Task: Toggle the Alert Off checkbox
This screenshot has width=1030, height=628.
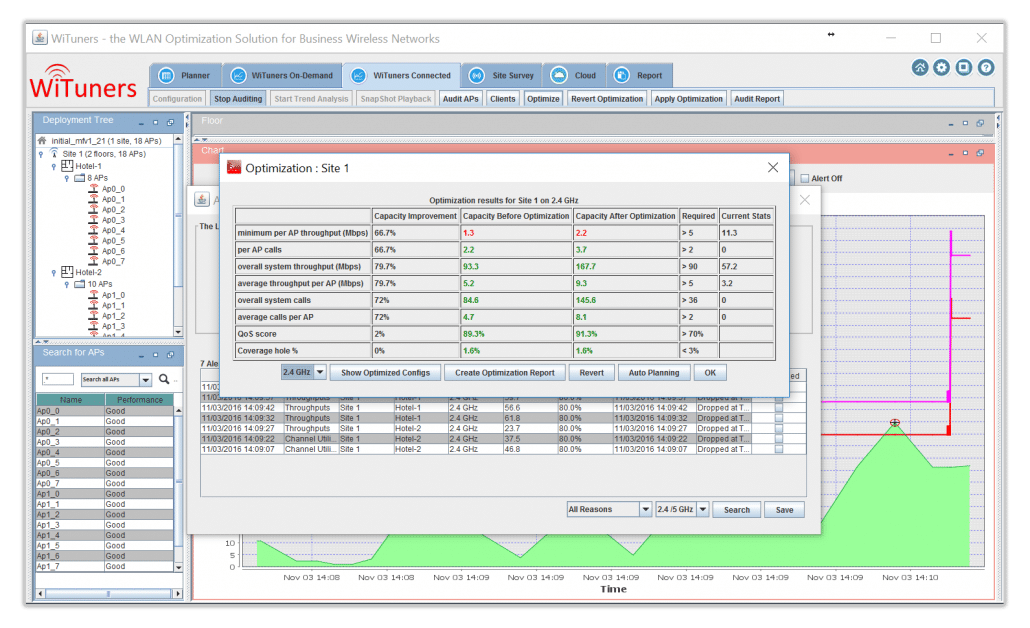Action: coord(805,178)
